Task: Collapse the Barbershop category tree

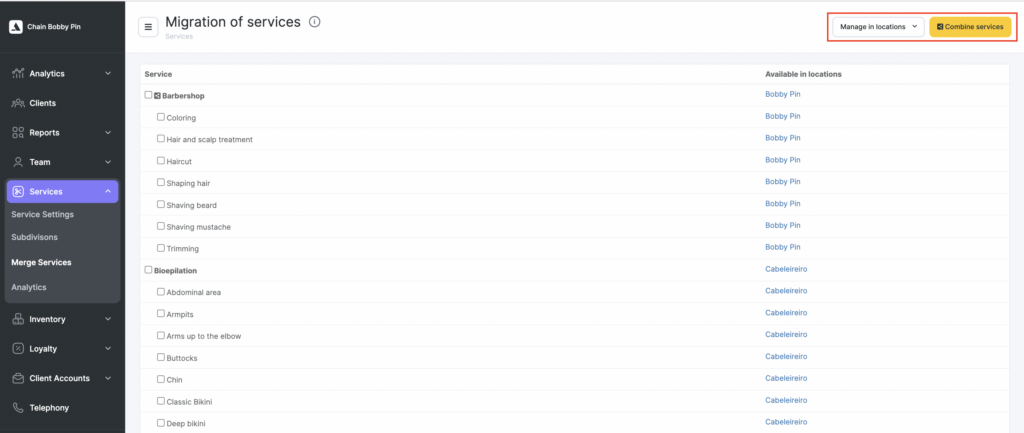Action: tap(158, 96)
